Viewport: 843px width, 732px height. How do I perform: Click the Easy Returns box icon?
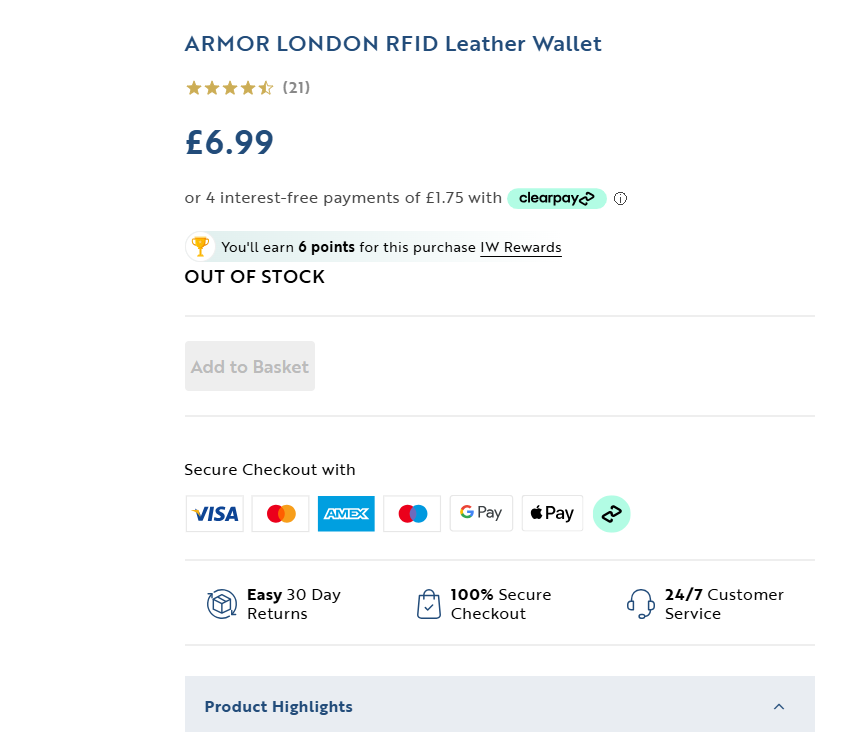coord(222,604)
